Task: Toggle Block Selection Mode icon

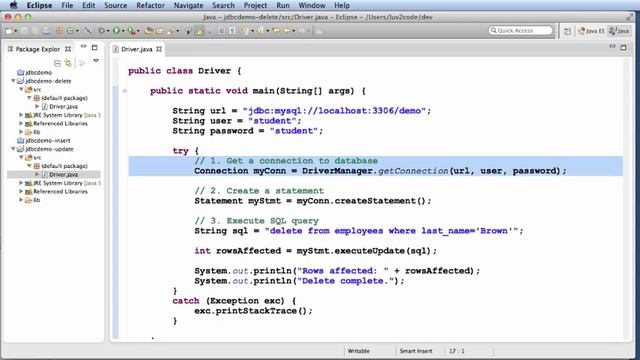Action: (222, 31)
